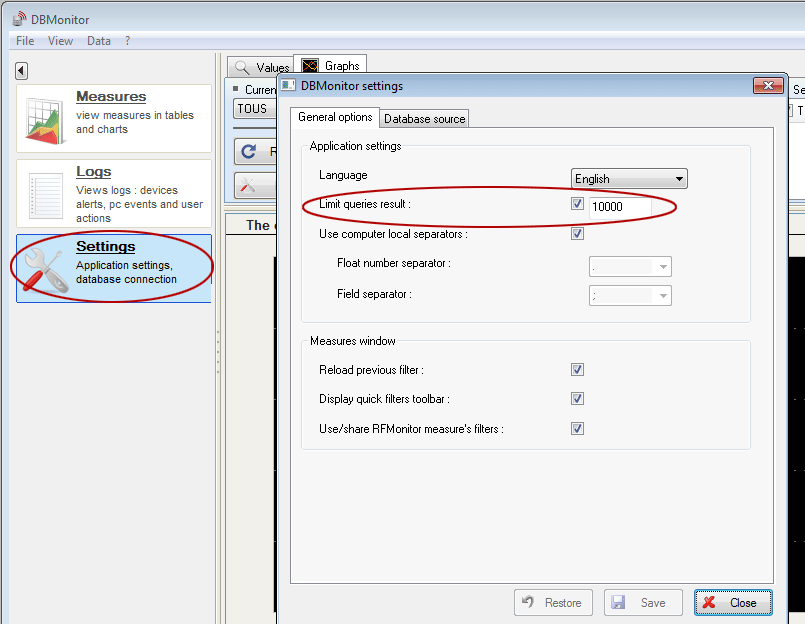Click the blue refresh arrow icon
The image size is (805, 624).
click(x=249, y=151)
